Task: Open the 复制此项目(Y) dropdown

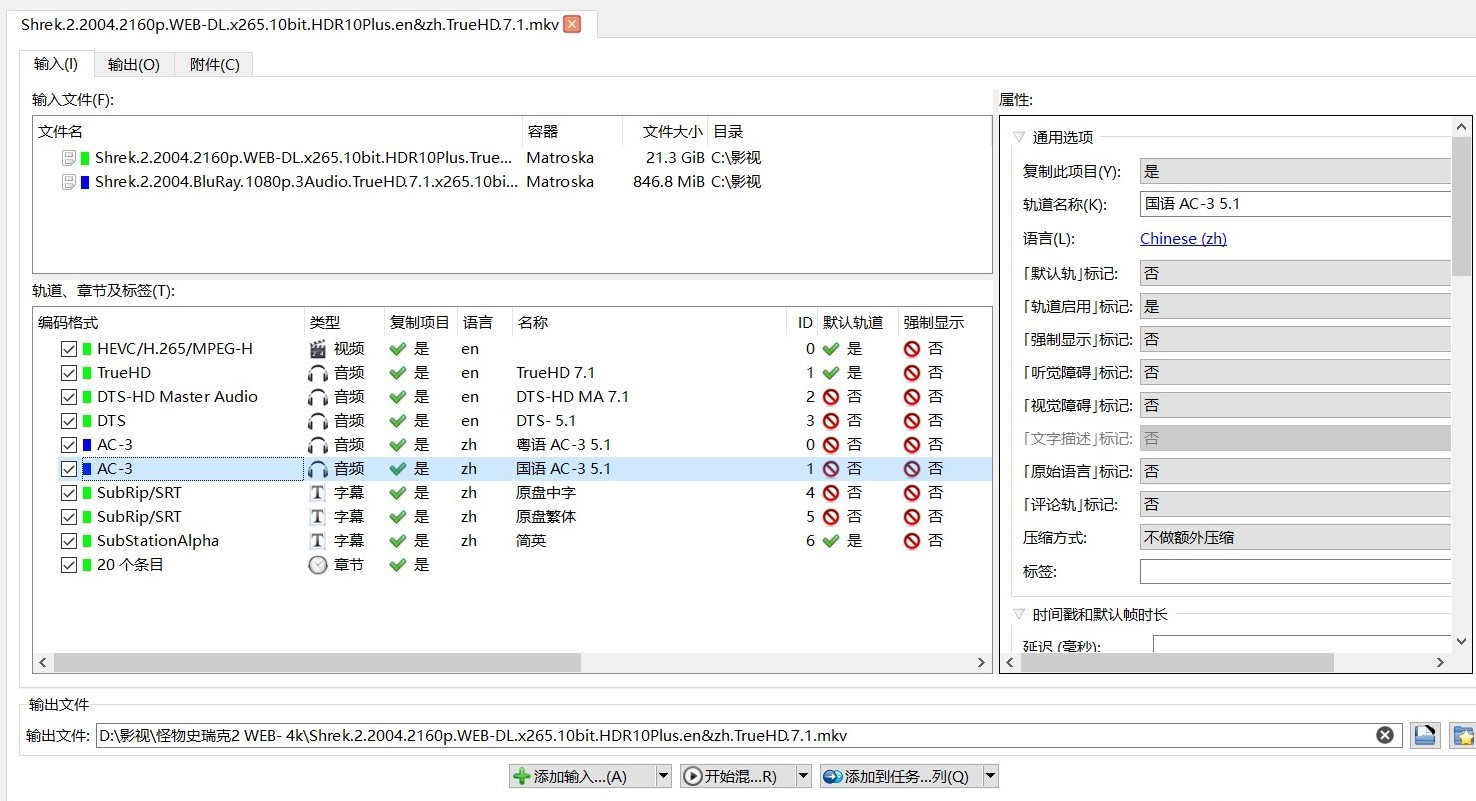Action: [1295, 171]
